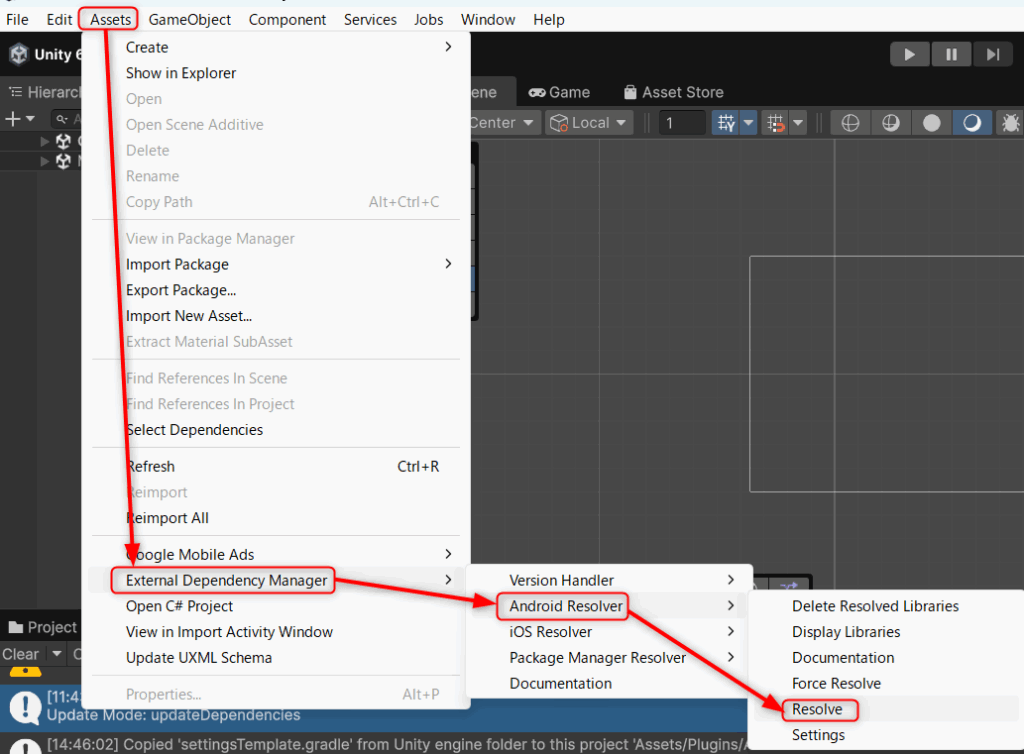
Task: Open the Jobs menu
Action: (x=428, y=20)
